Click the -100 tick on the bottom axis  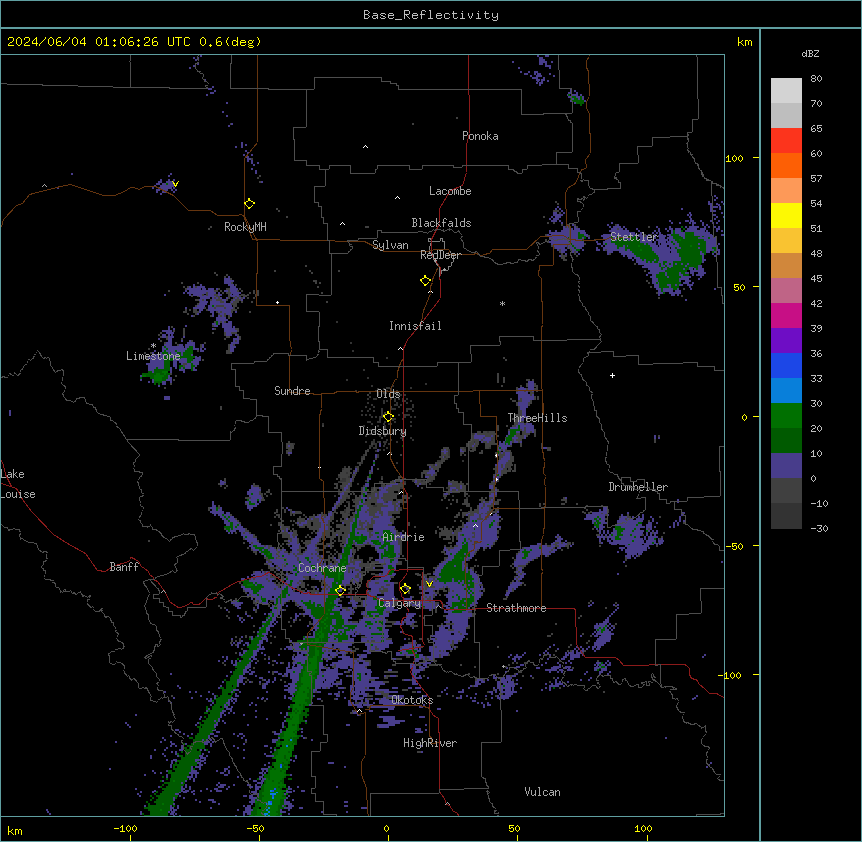[125, 828]
